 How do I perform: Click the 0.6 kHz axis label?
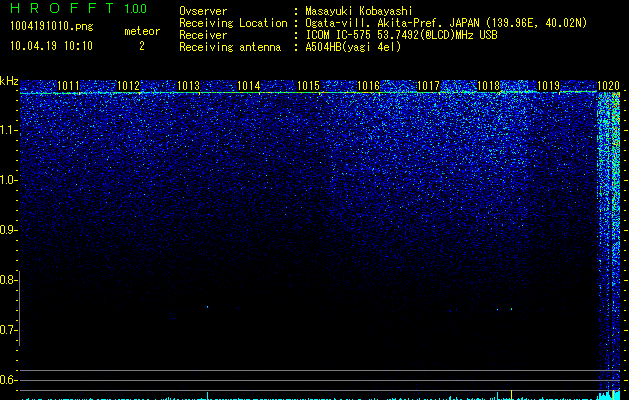pos(8,380)
